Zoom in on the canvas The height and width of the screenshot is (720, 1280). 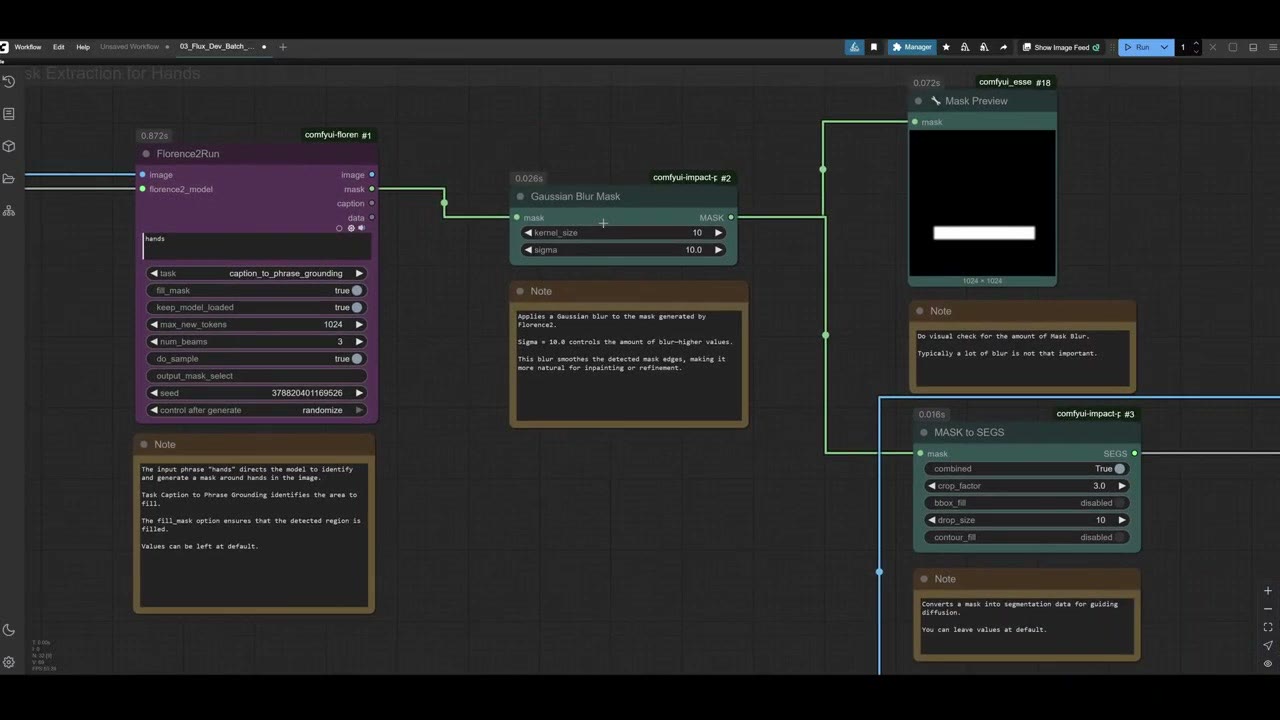pos(1268,591)
